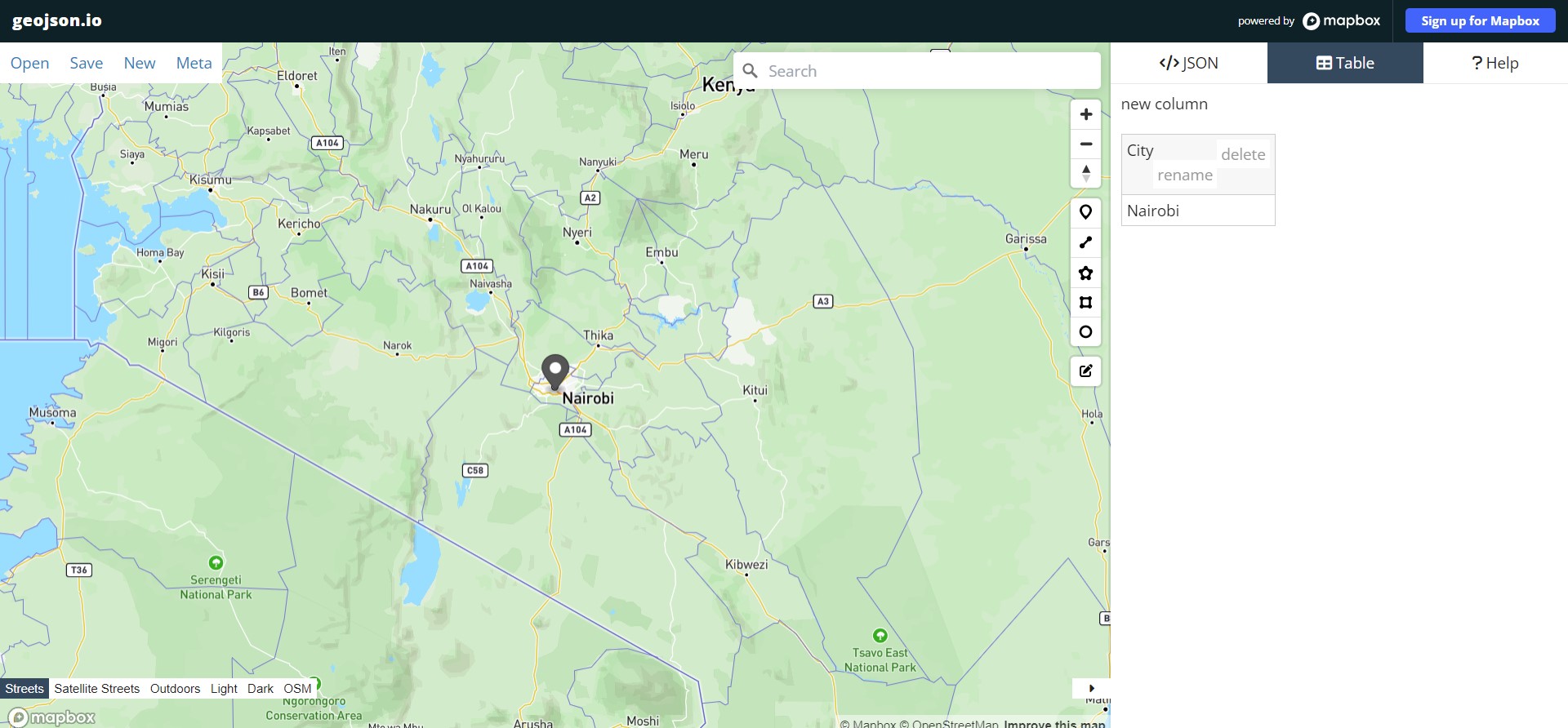Open the Help tab

[1494, 63]
